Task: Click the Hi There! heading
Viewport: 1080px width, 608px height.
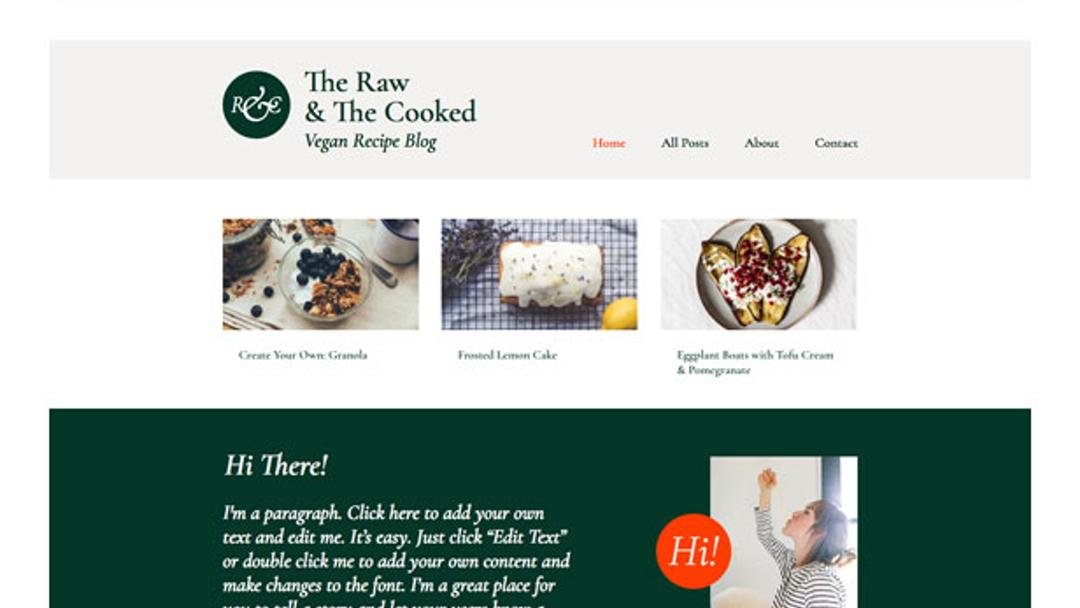Action: coord(276,465)
